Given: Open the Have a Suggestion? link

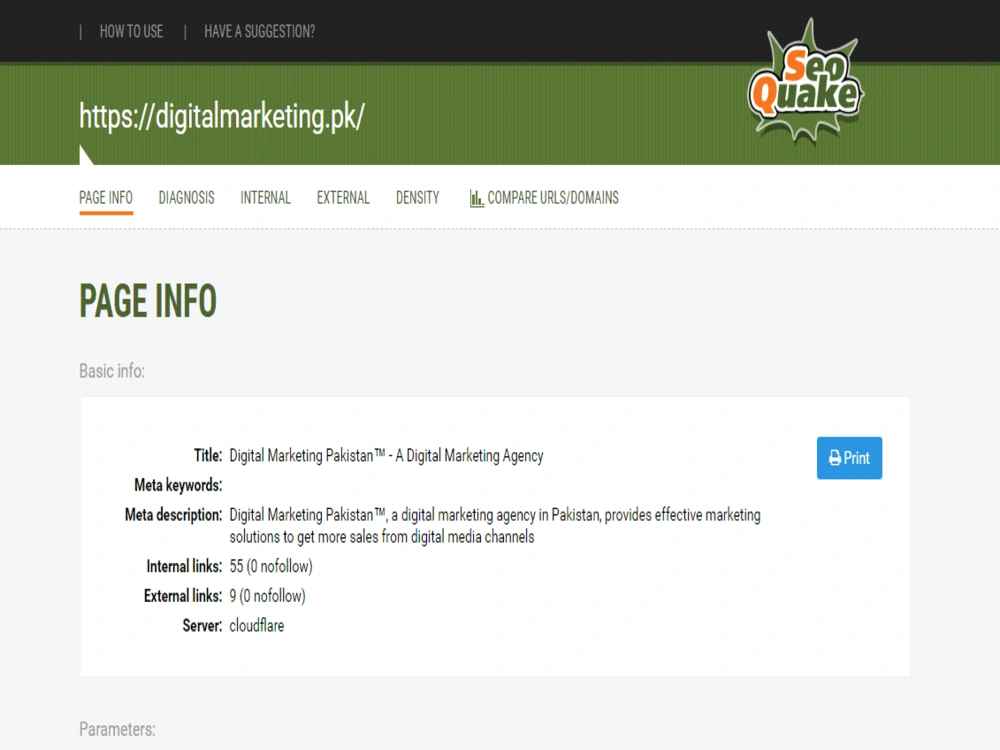Looking at the screenshot, I should (260, 31).
